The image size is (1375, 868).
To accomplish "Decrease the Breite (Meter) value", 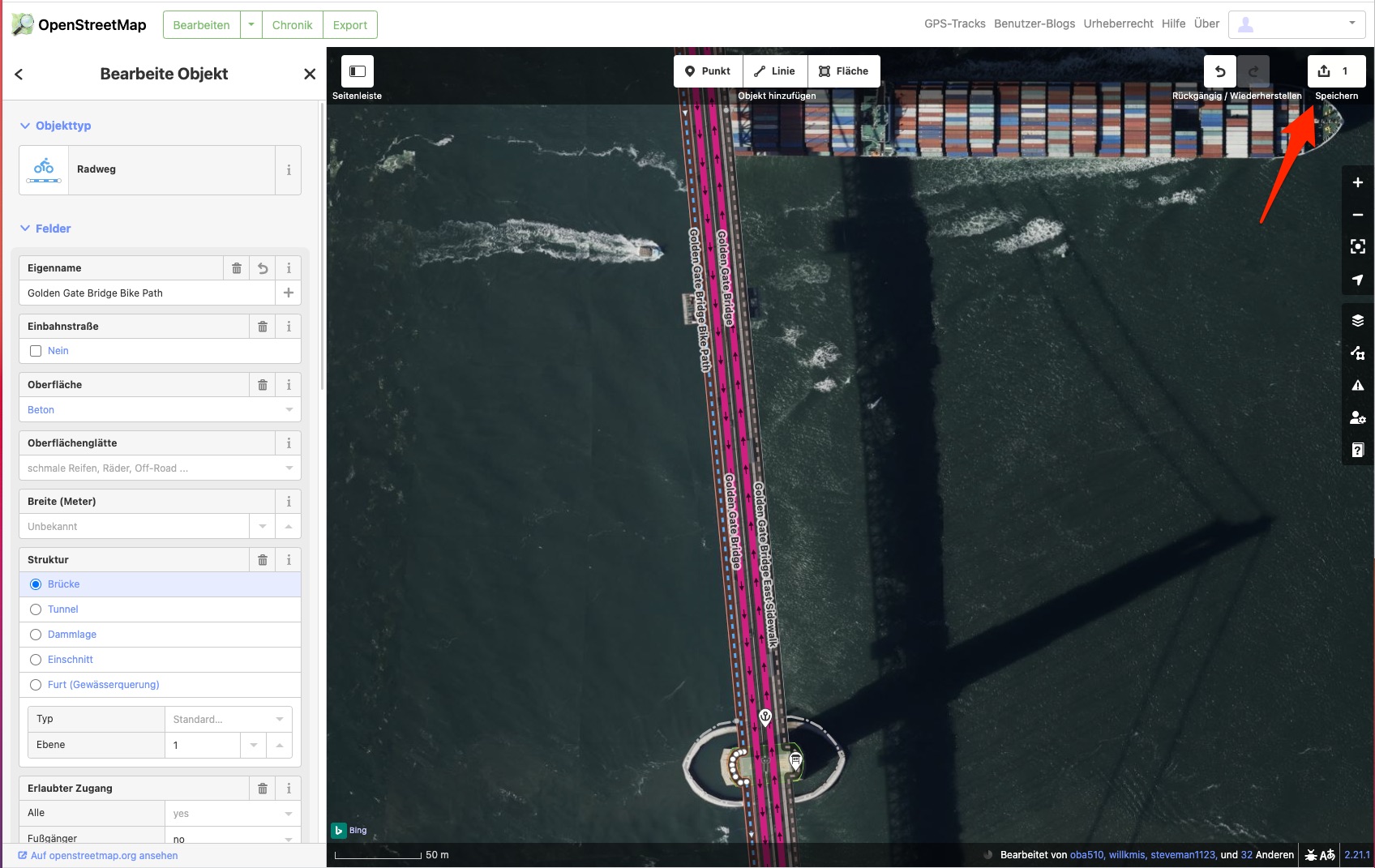I will [263, 526].
